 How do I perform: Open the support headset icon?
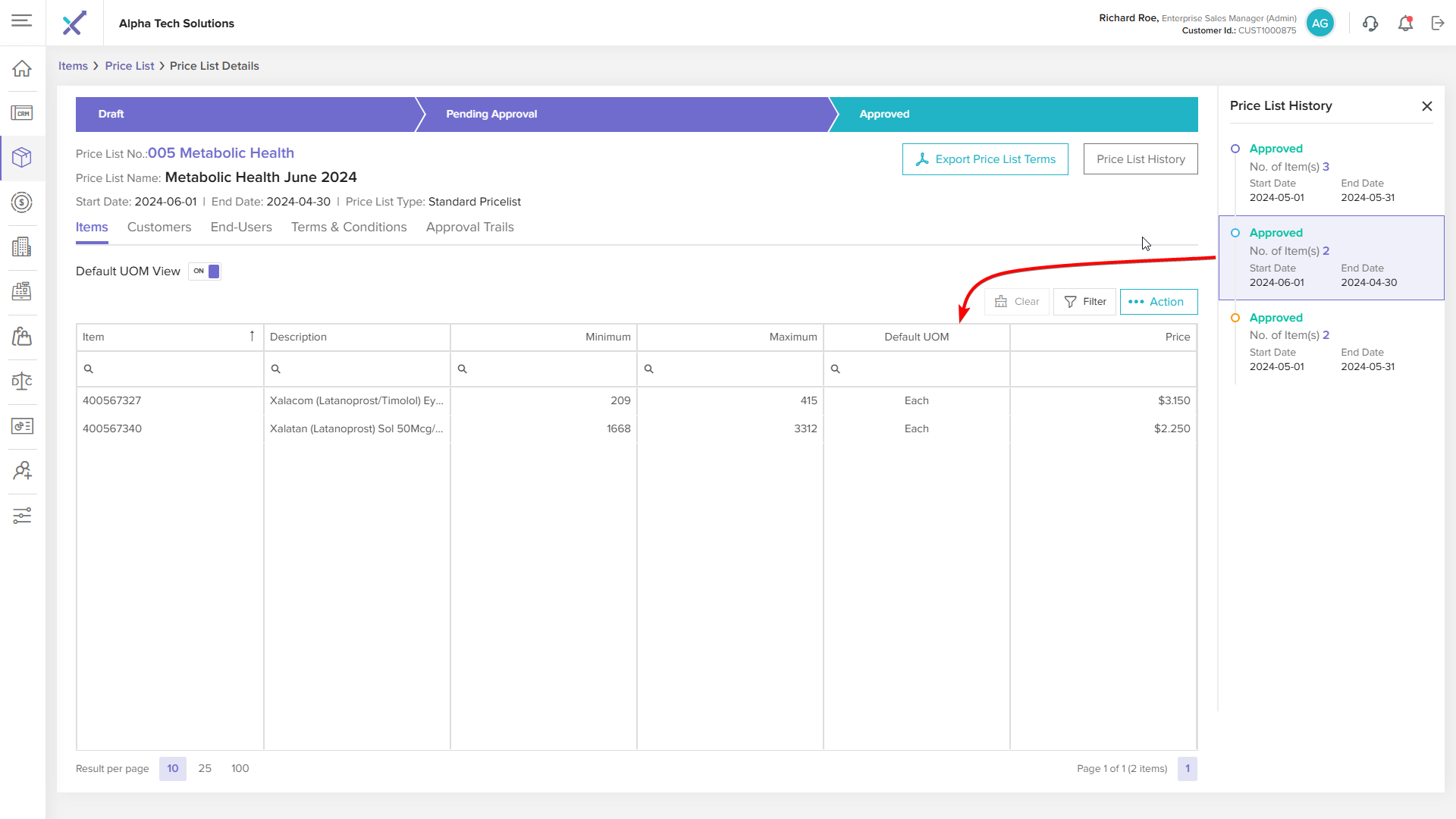coord(1370,24)
